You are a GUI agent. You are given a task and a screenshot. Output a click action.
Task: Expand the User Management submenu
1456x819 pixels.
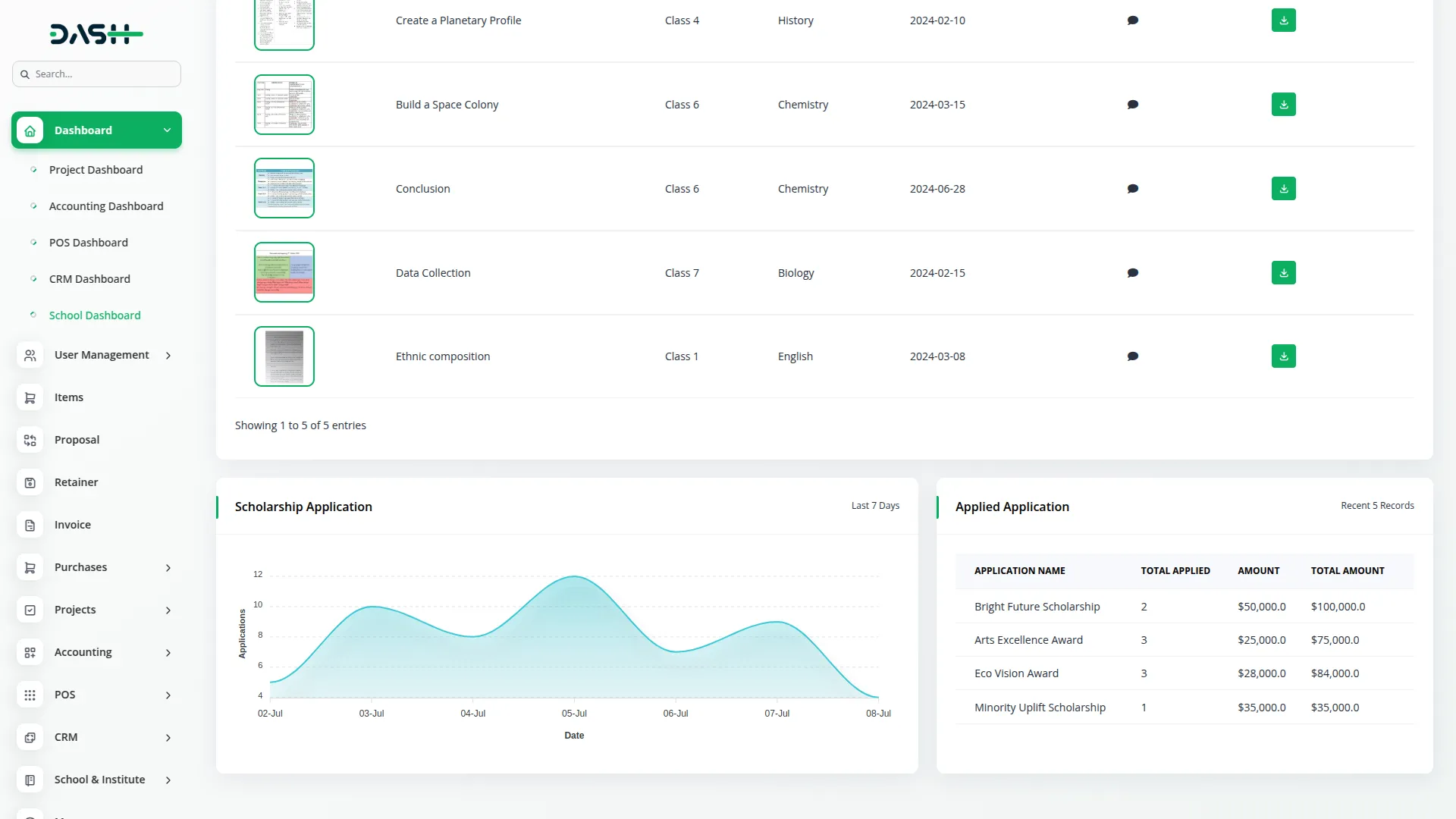point(168,355)
